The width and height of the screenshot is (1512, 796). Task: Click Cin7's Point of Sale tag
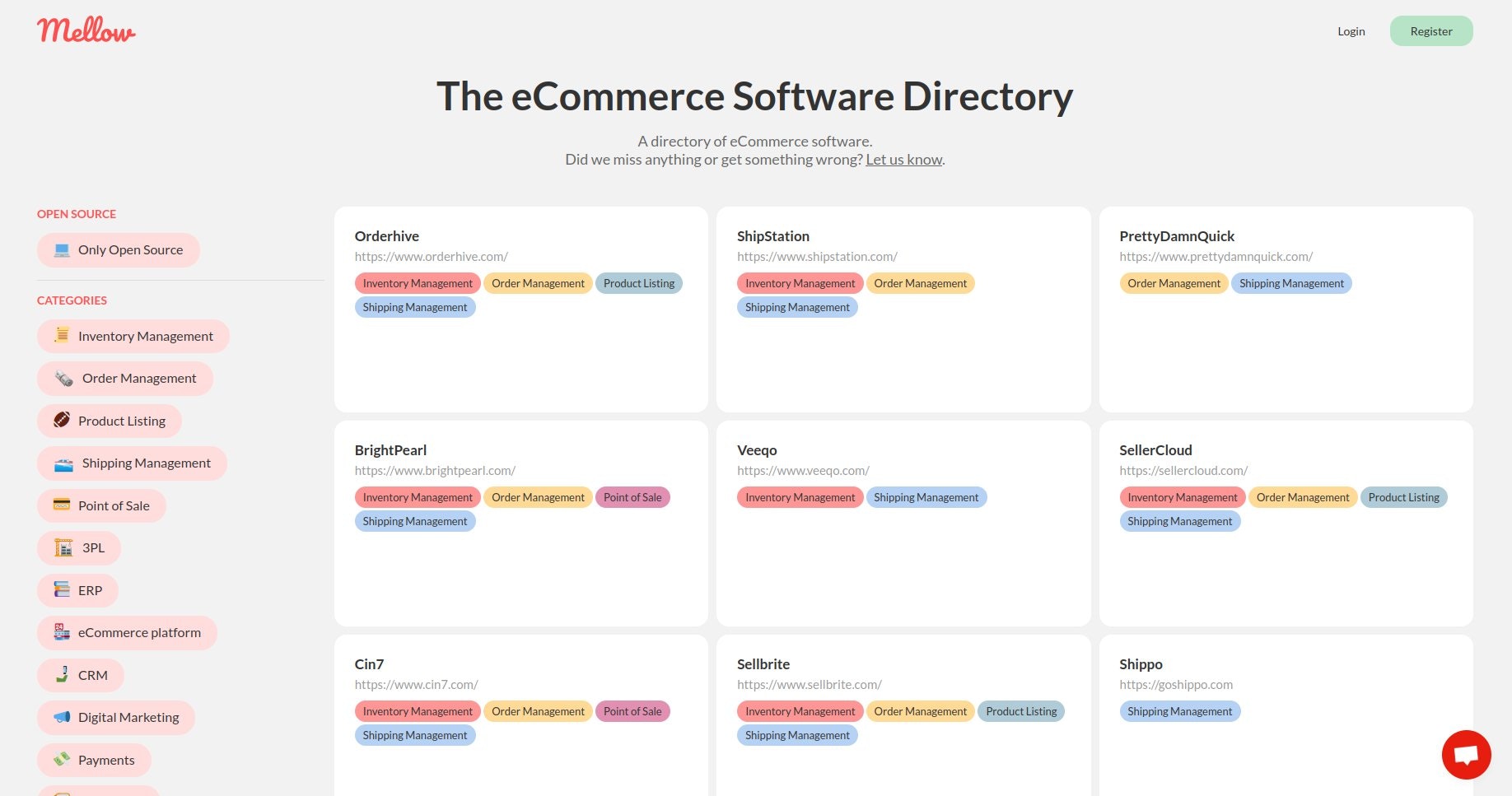point(632,711)
